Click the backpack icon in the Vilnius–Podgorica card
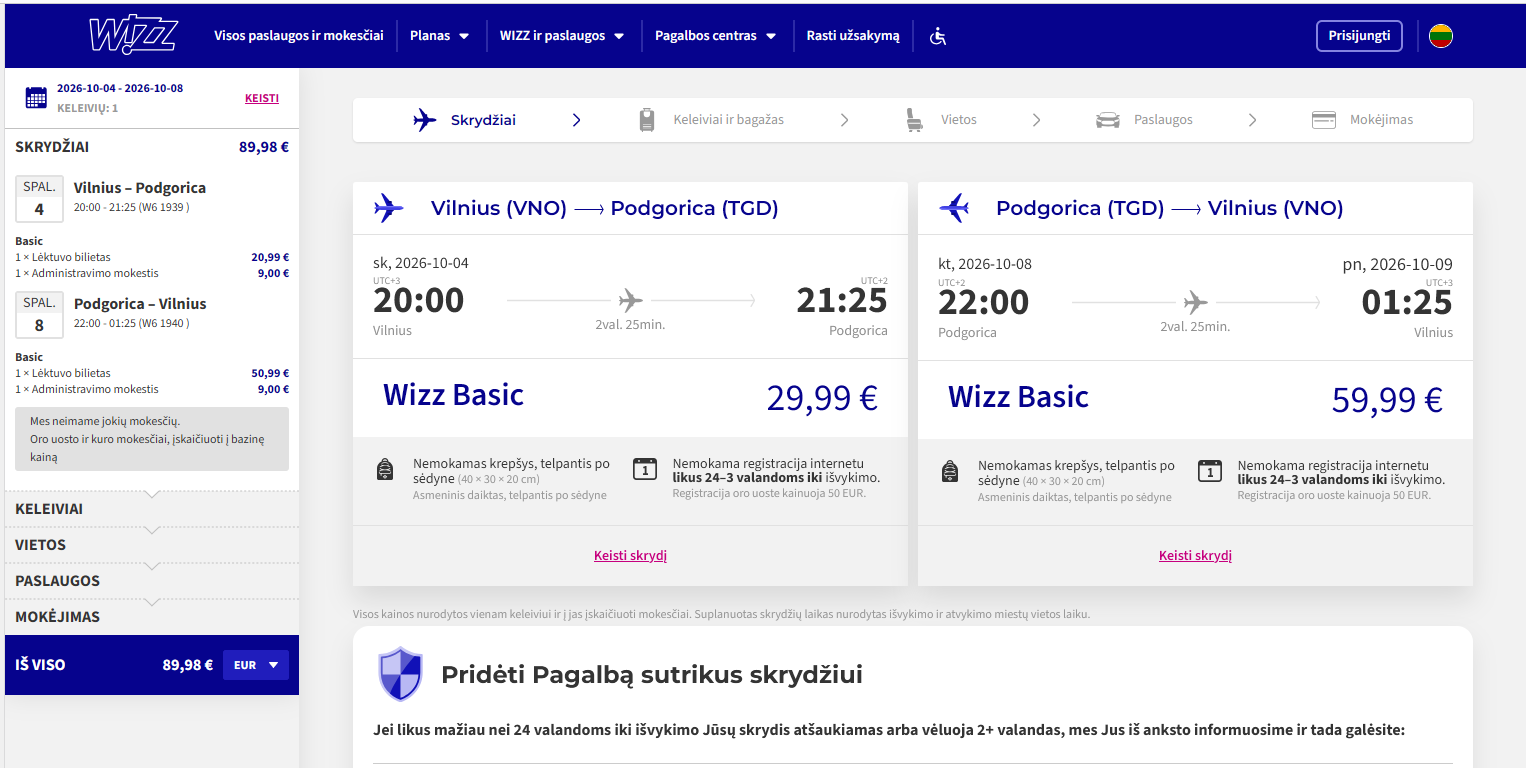This screenshot has width=1526, height=768. coord(385,470)
